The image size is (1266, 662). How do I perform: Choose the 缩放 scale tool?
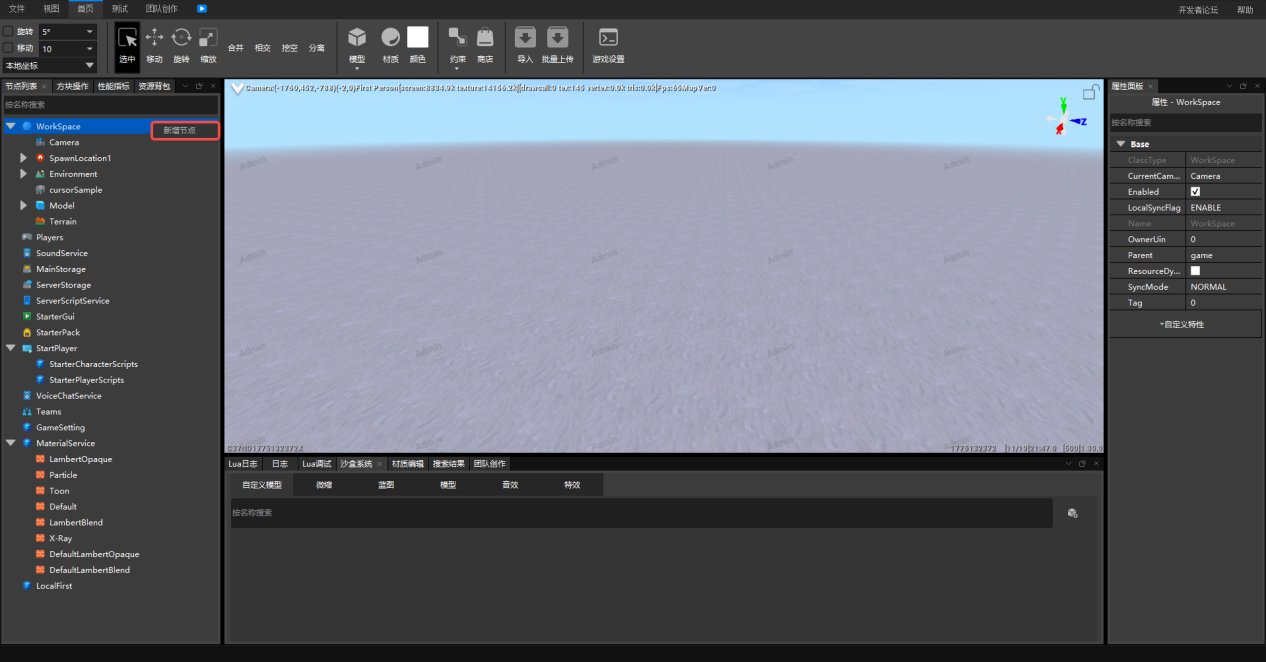click(x=208, y=38)
